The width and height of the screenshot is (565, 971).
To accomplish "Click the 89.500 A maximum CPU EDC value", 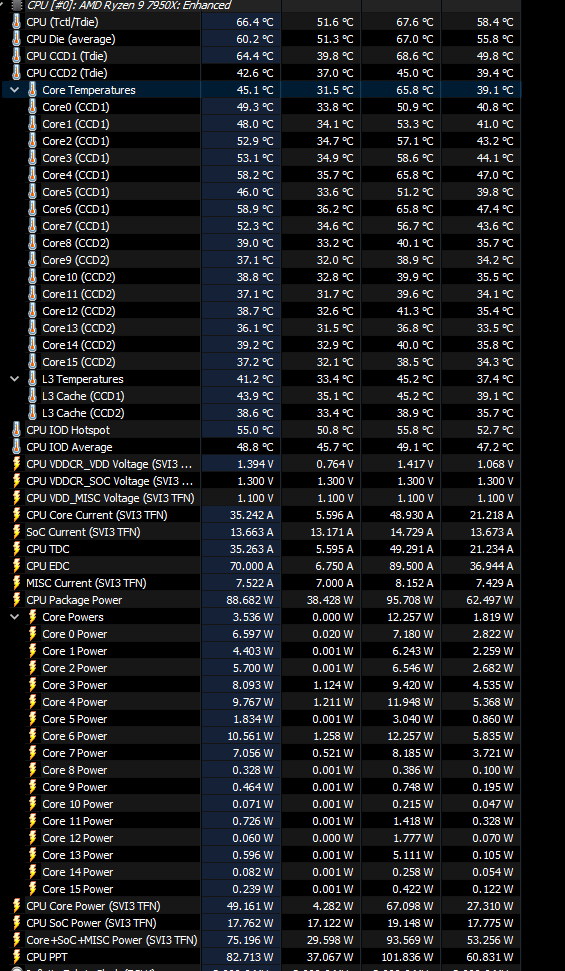I will (410, 565).
